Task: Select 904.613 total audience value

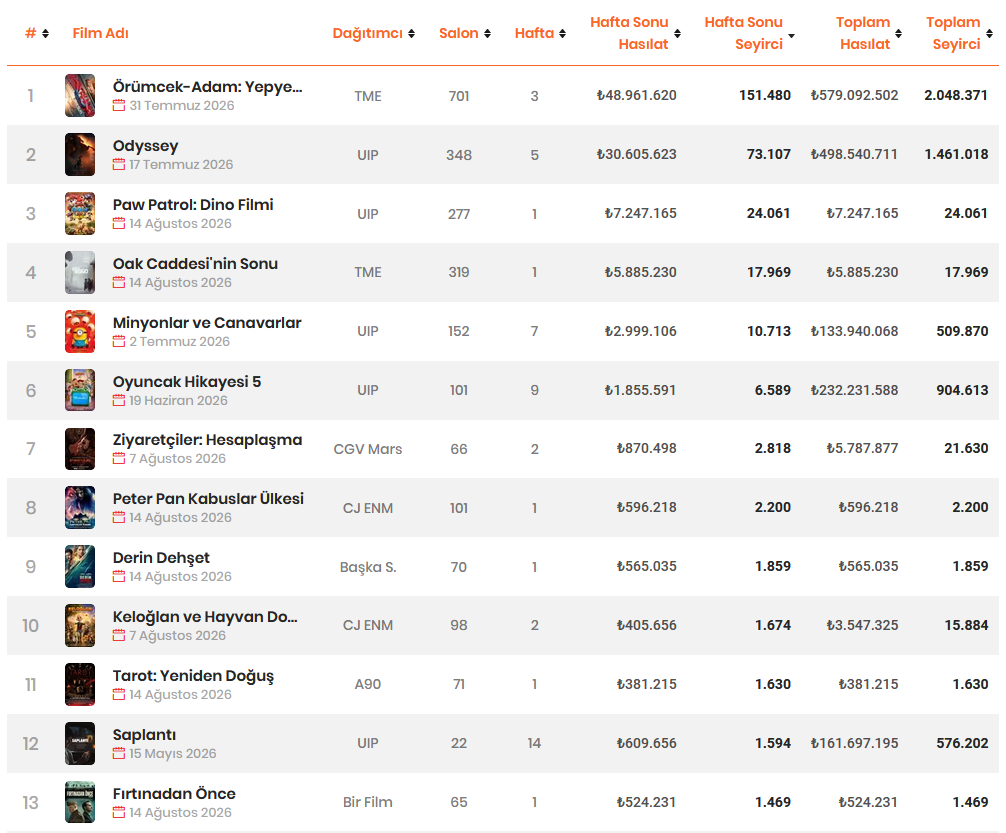Action: point(962,390)
